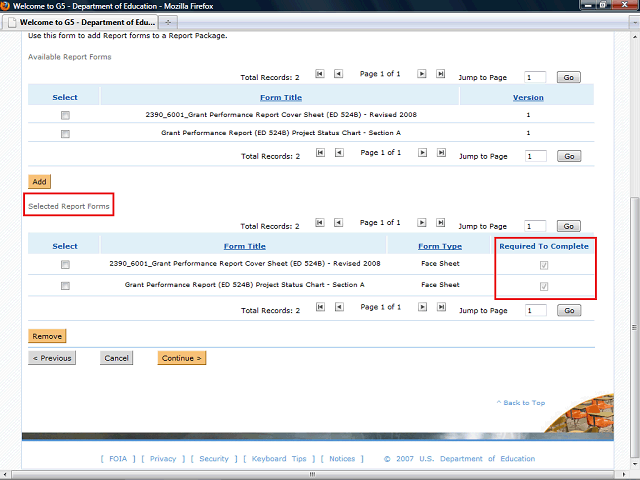Click the Add button
Image resolution: width=640 pixels, height=480 pixels.
40,182
